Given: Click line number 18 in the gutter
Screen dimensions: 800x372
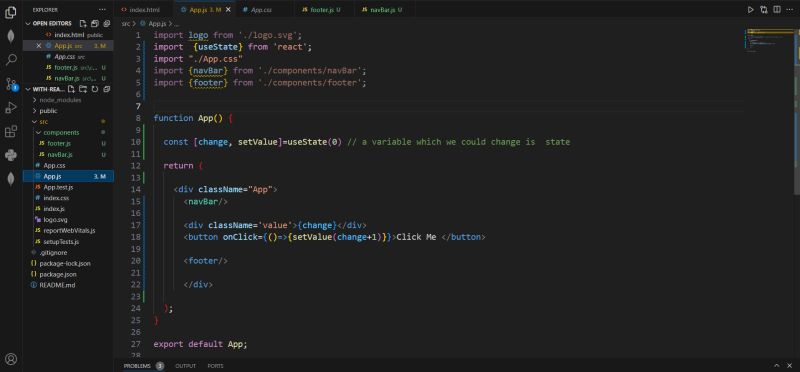Looking at the screenshot, I should [135, 237].
